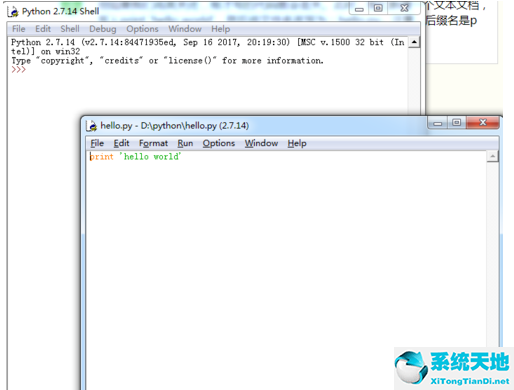Open the Run menu in hello.py editor
The image size is (514, 390).
tap(185, 143)
